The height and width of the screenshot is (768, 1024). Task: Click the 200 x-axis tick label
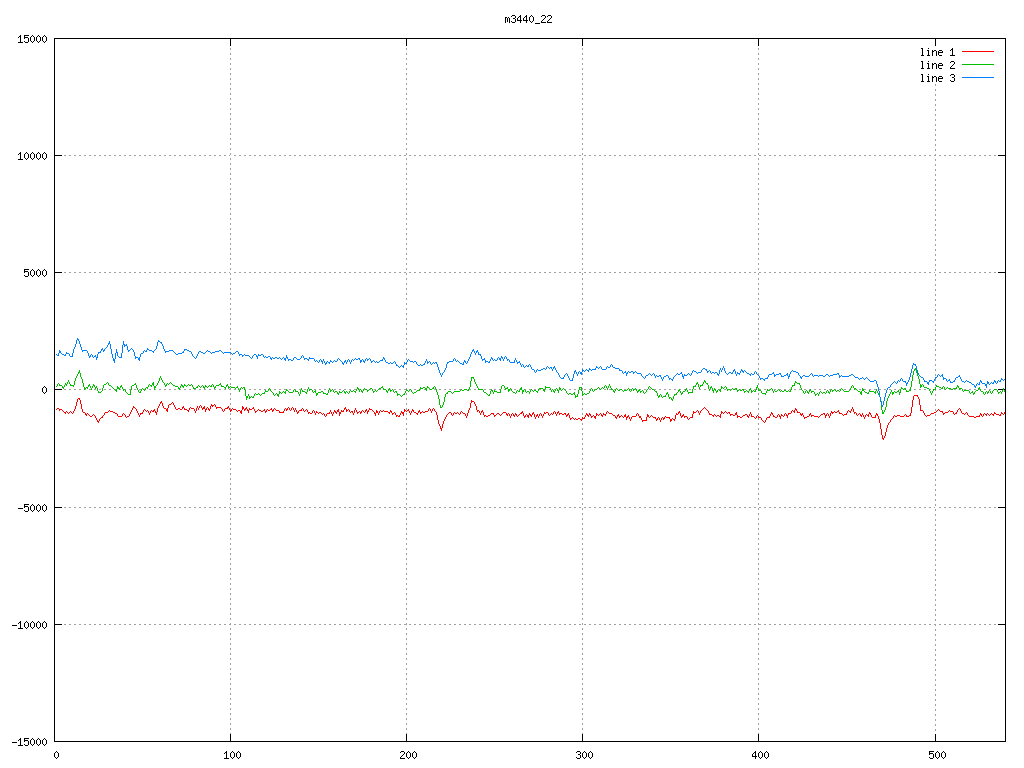tap(407, 755)
